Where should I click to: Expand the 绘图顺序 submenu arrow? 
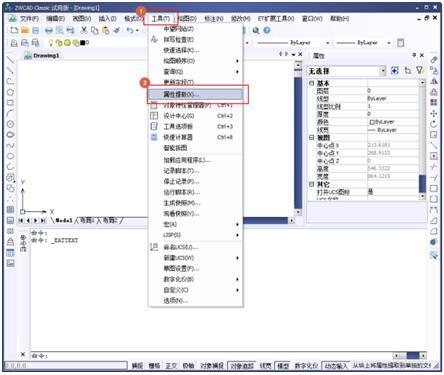pos(237,61)
